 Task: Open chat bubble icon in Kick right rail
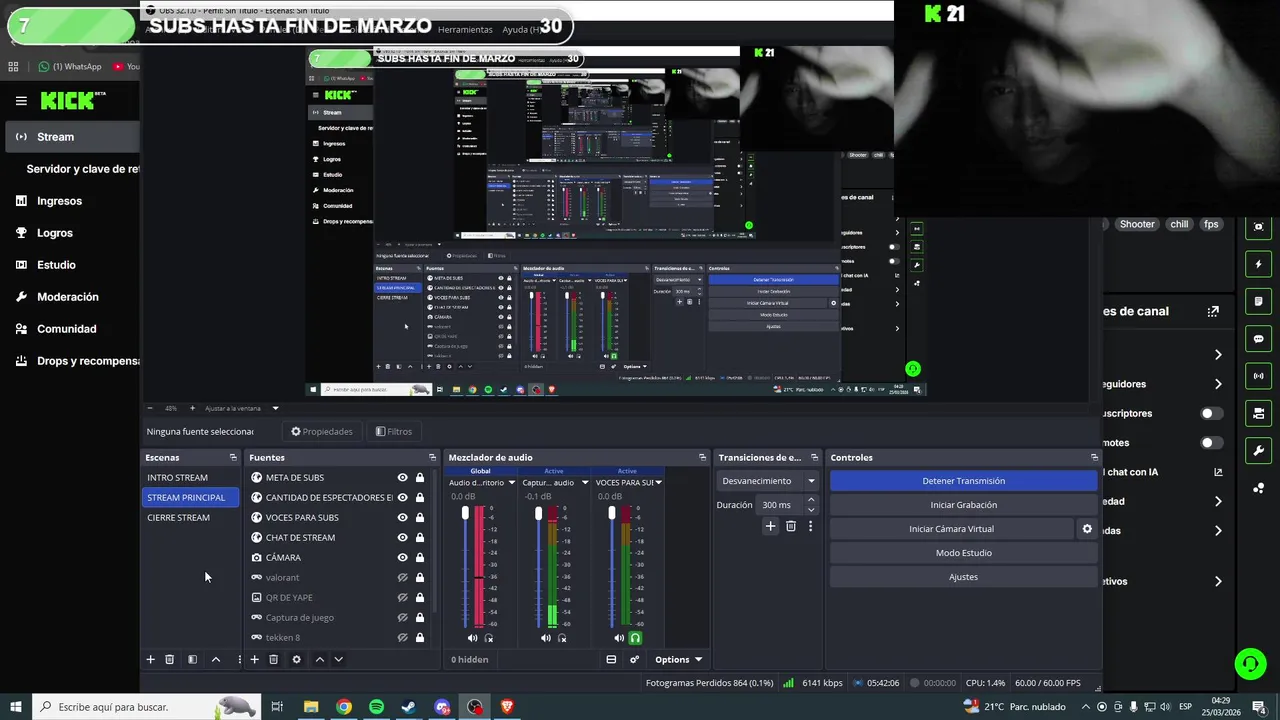point(1259,339)
